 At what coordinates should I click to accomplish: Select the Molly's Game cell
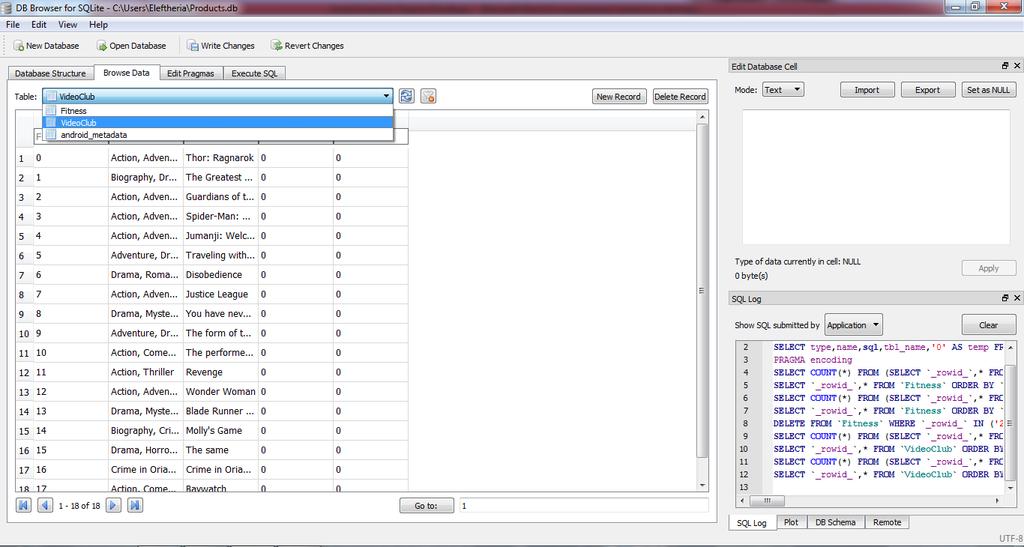pos(221,431)
